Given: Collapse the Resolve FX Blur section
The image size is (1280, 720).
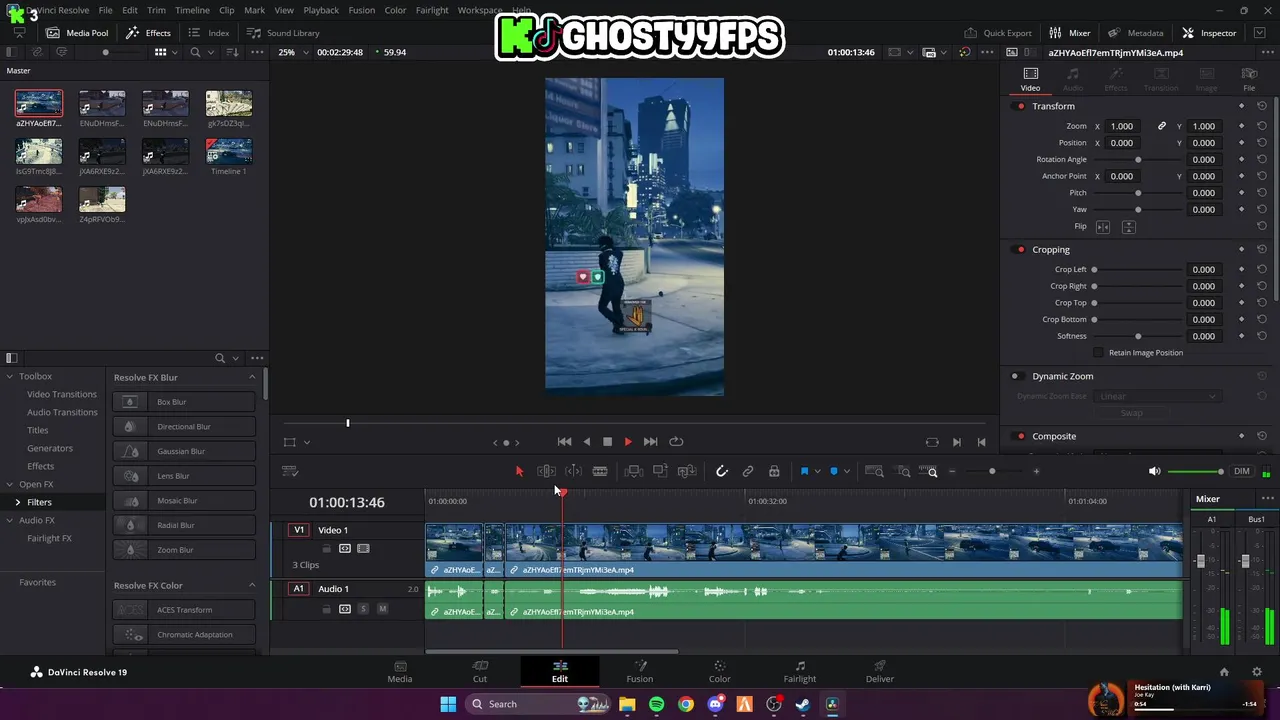Looking at the screenshot, I should click(x=252, y=377).
